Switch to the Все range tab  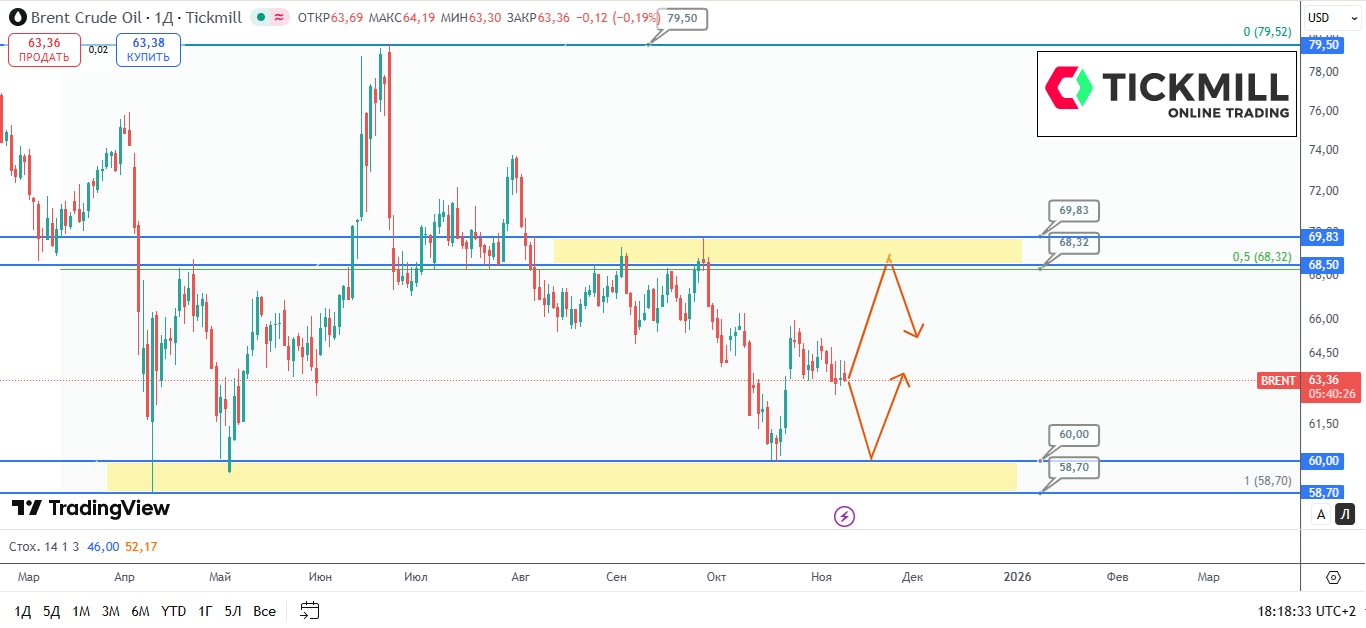click(264, 611)
